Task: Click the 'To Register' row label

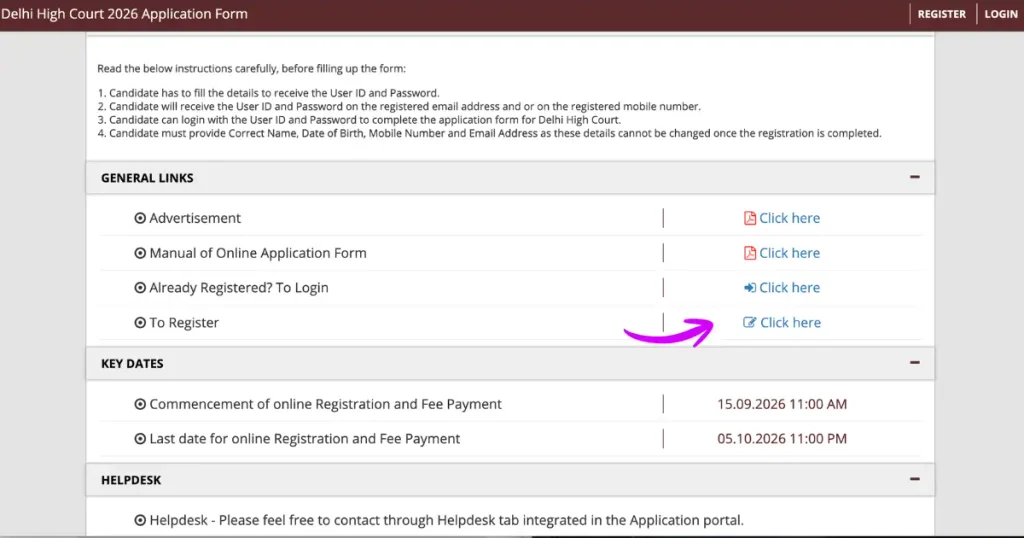Action: tap(184, 323)
